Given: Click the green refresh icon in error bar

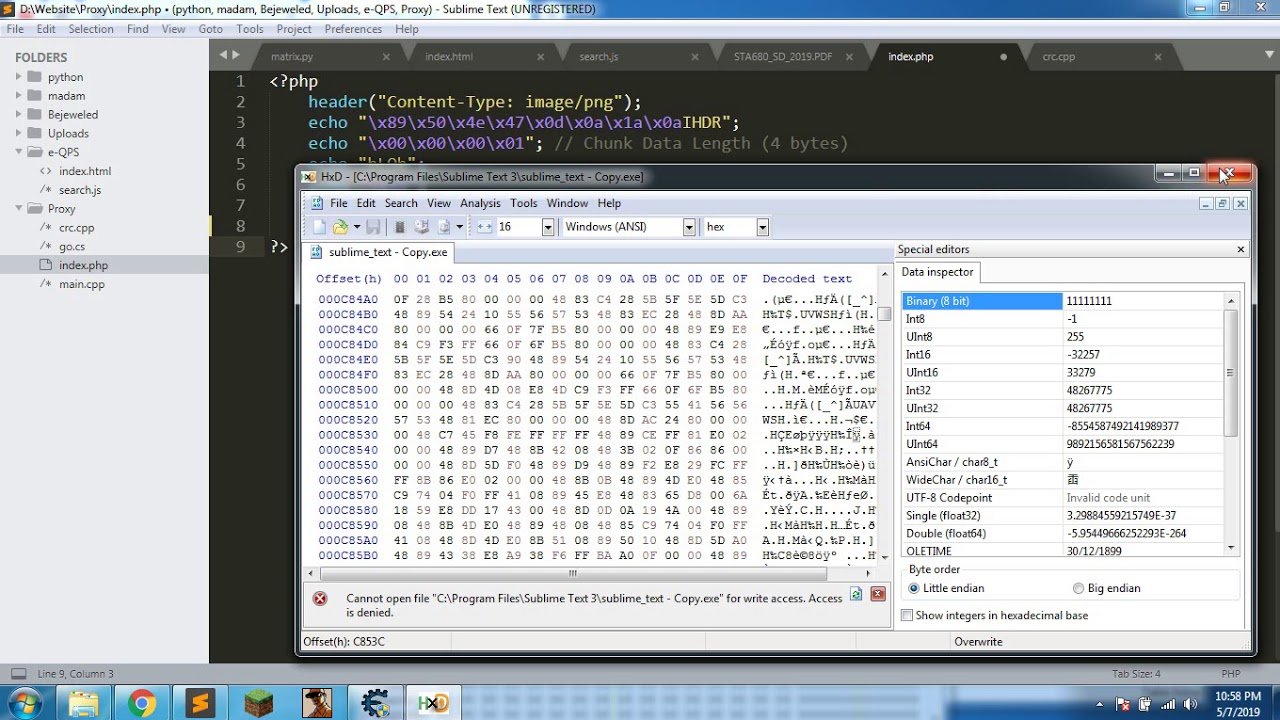Looking at the screenshot, I should coord(856,594).
